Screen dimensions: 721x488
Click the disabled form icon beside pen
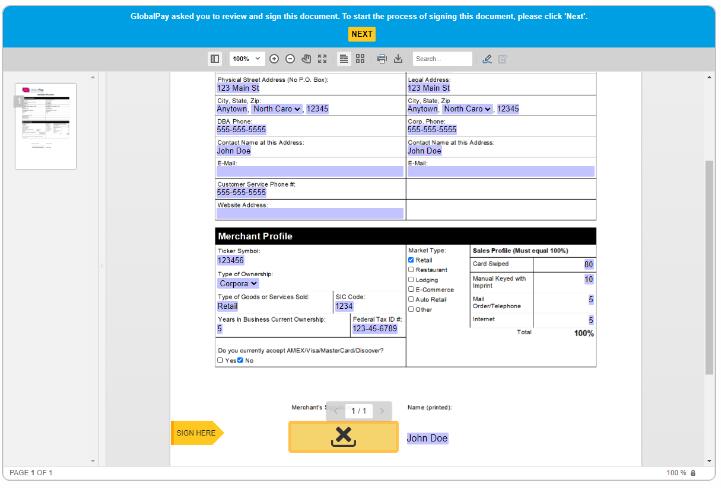pos(503,59)
